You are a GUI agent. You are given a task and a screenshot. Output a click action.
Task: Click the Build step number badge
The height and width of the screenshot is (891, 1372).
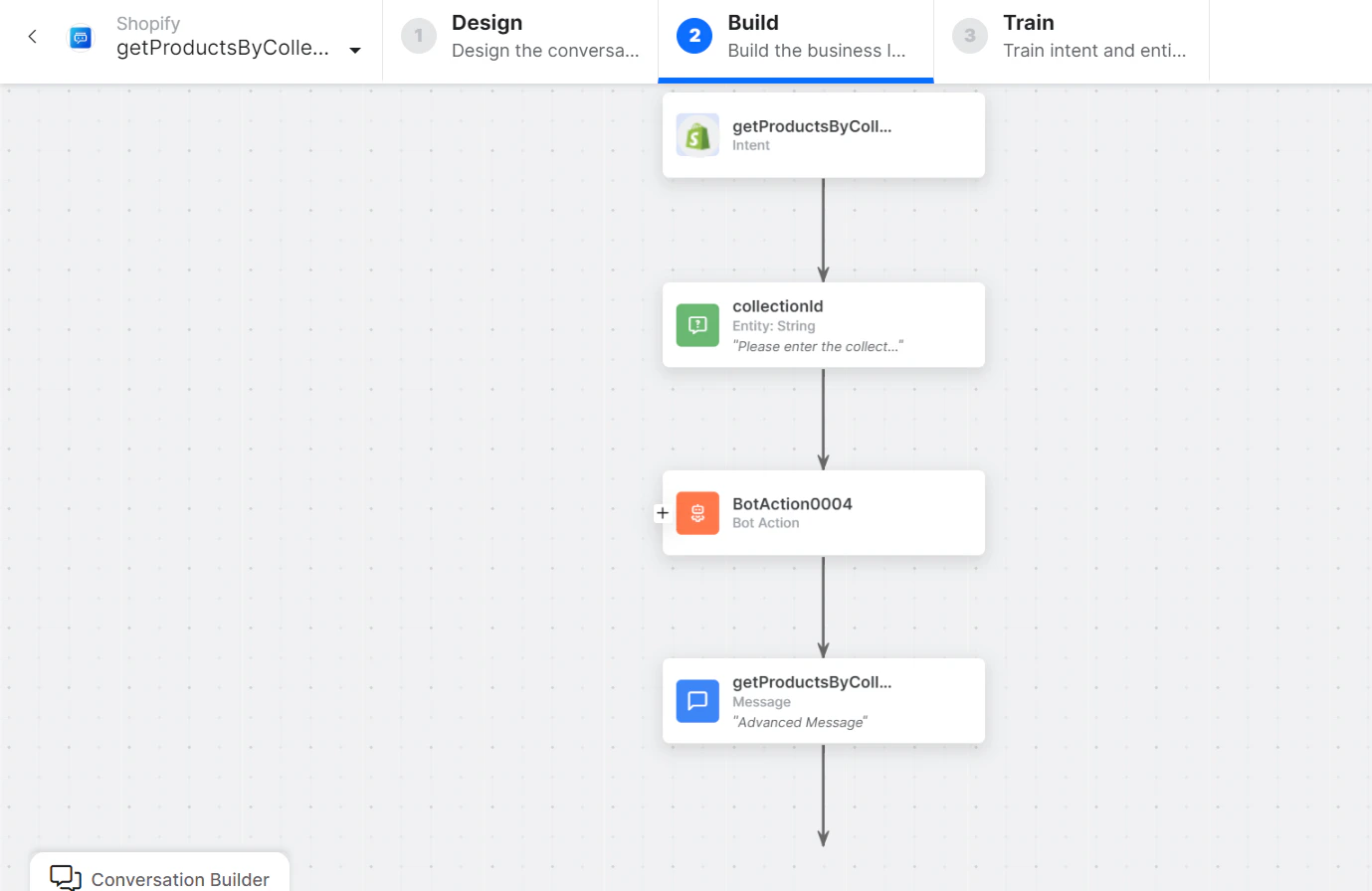tap(691, 36)
